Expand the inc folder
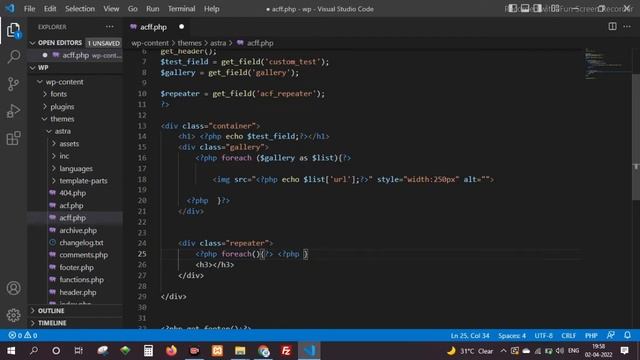640x360 pixels. [64, 156]
